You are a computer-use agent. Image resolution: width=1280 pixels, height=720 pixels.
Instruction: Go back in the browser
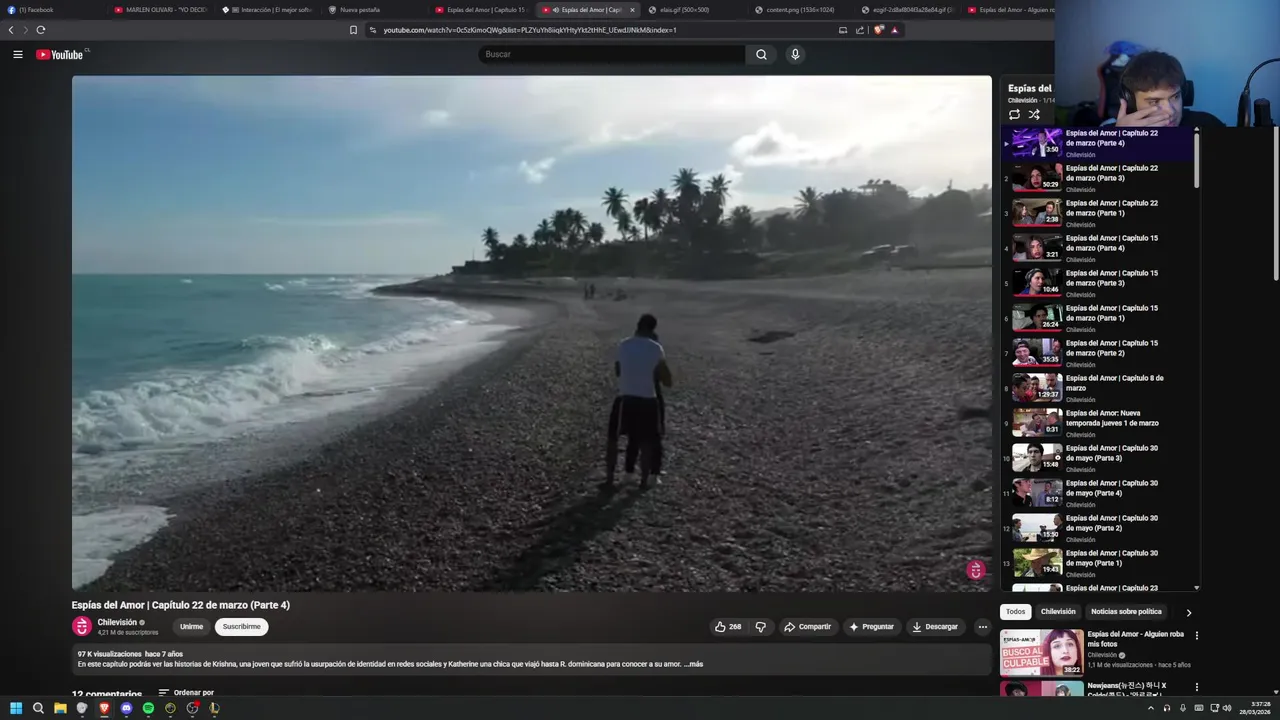(11, 30)
